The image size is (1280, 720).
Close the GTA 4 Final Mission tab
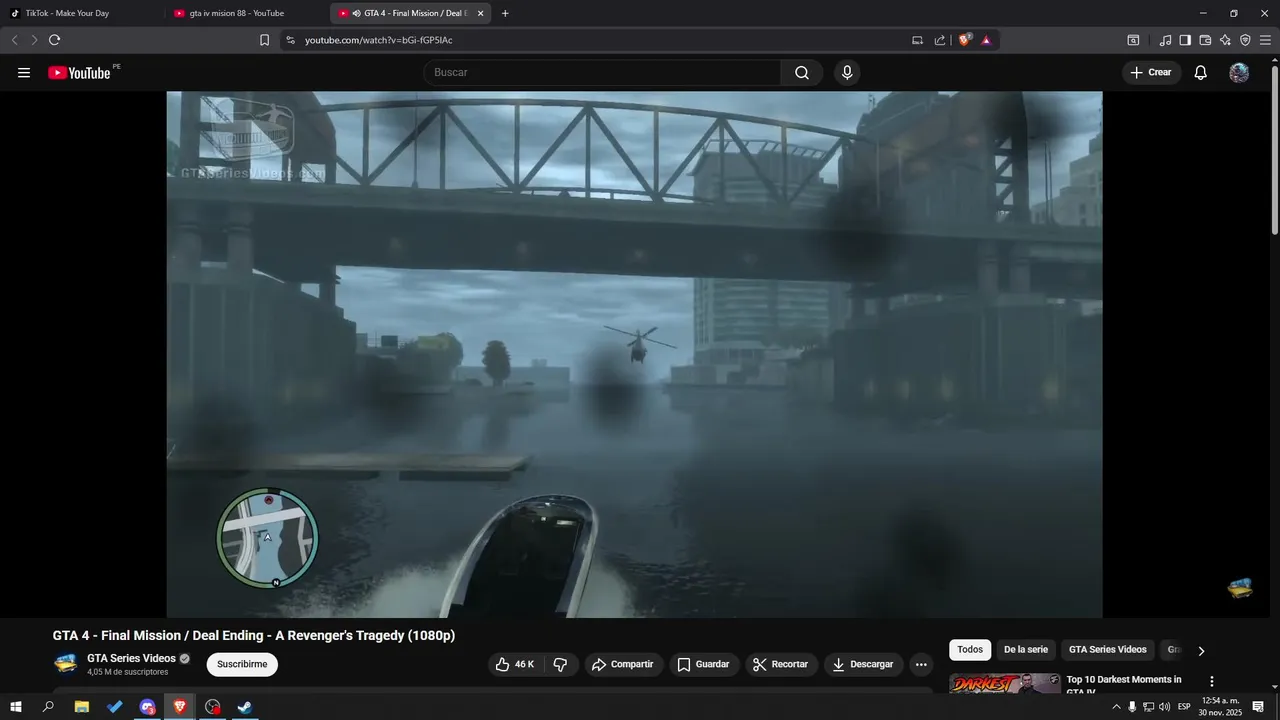(480, 13)
